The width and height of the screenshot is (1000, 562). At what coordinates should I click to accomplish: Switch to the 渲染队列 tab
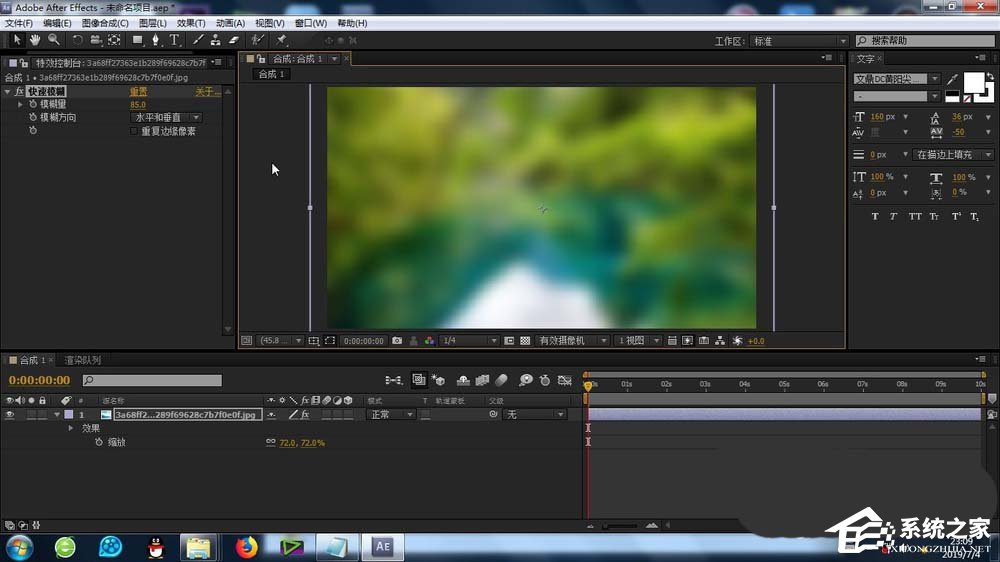click(x=82, y=360)
